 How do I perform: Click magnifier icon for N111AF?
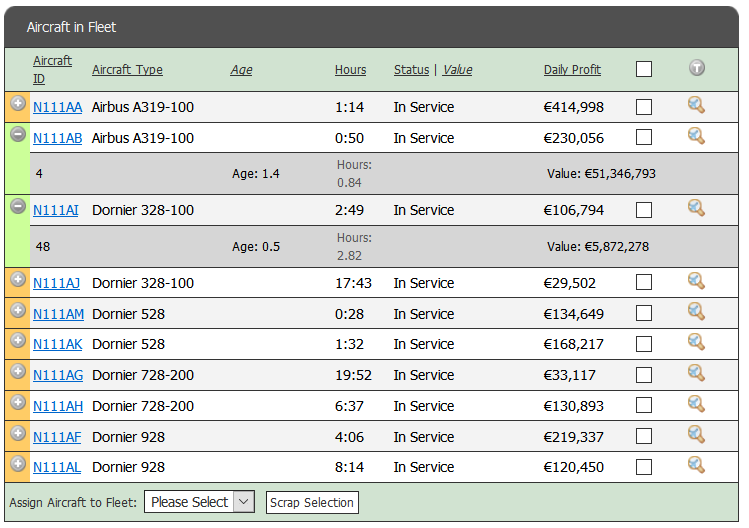point(696,435)
